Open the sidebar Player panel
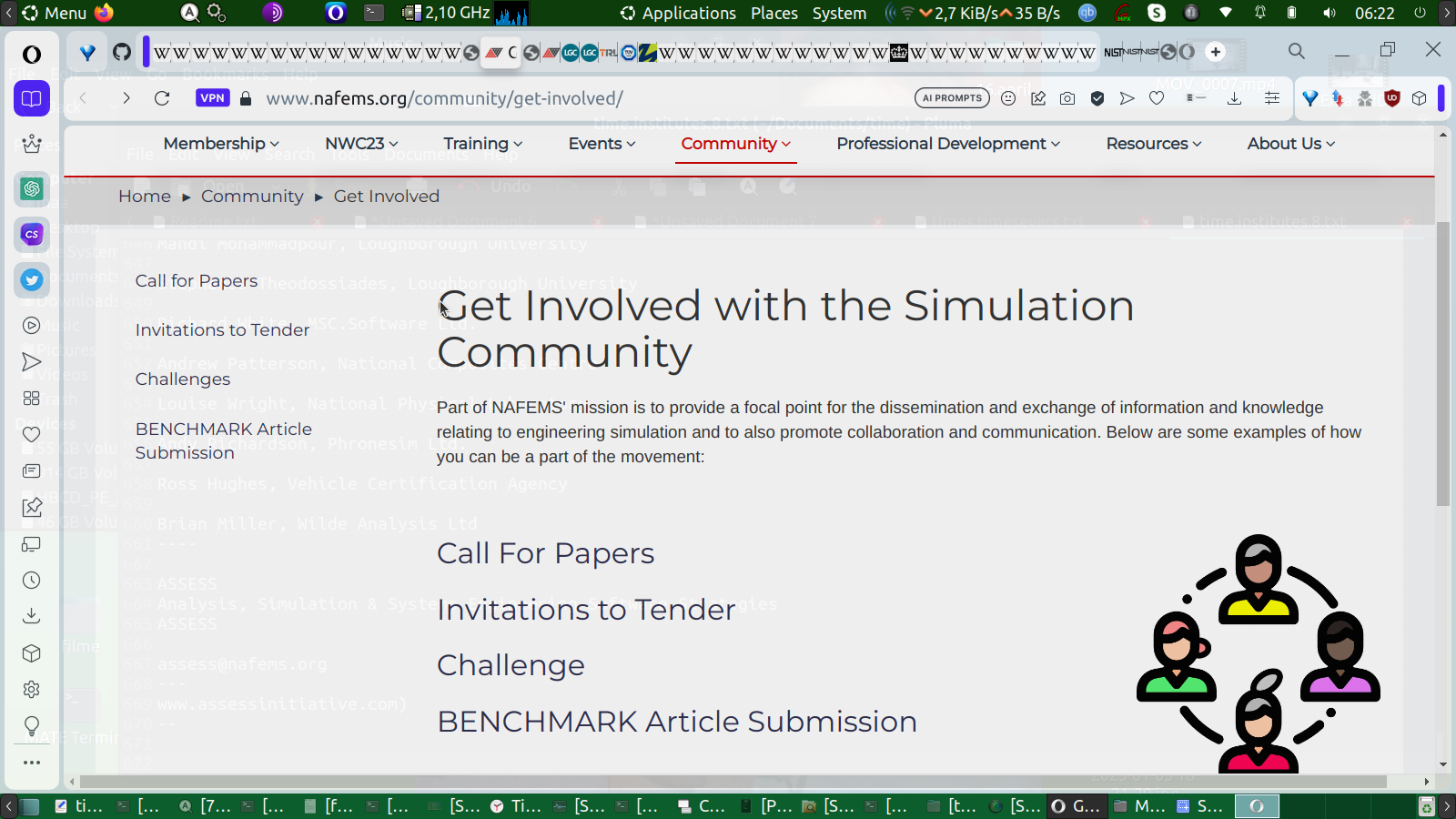The width and height of the screenshot is (1456, 819). [32, 326]
